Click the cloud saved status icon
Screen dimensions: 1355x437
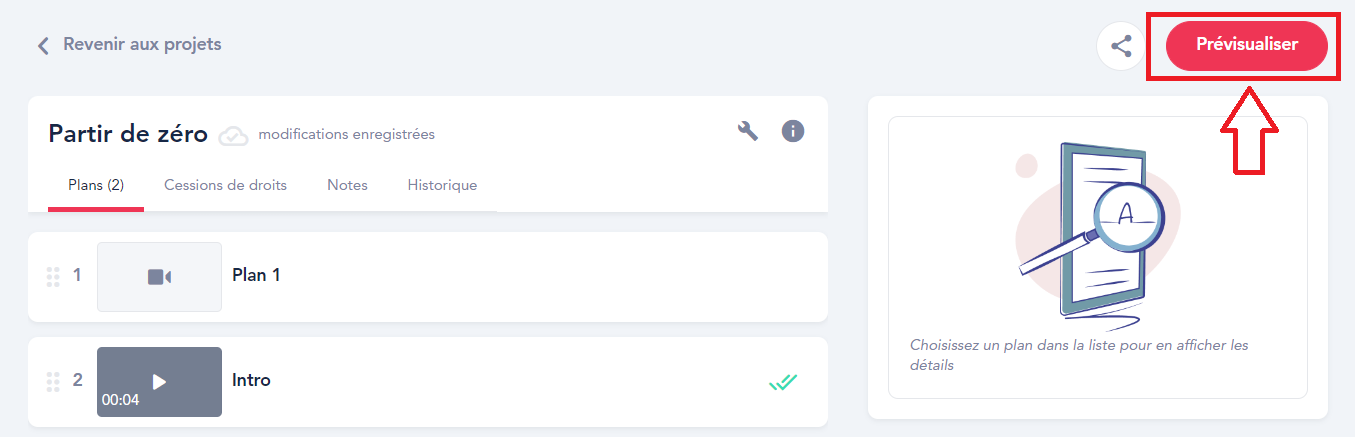point(233,135)
